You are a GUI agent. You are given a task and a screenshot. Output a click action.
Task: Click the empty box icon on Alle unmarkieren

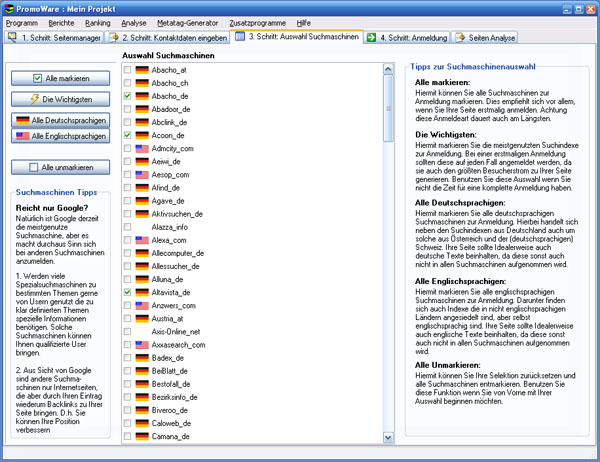pos(34,167)
